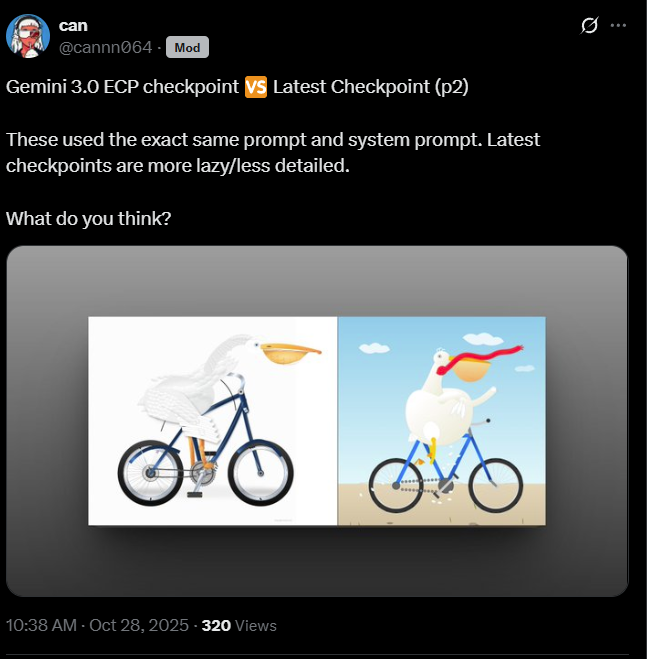Click the 10:38 AM timestamp

tap(42, 625)
